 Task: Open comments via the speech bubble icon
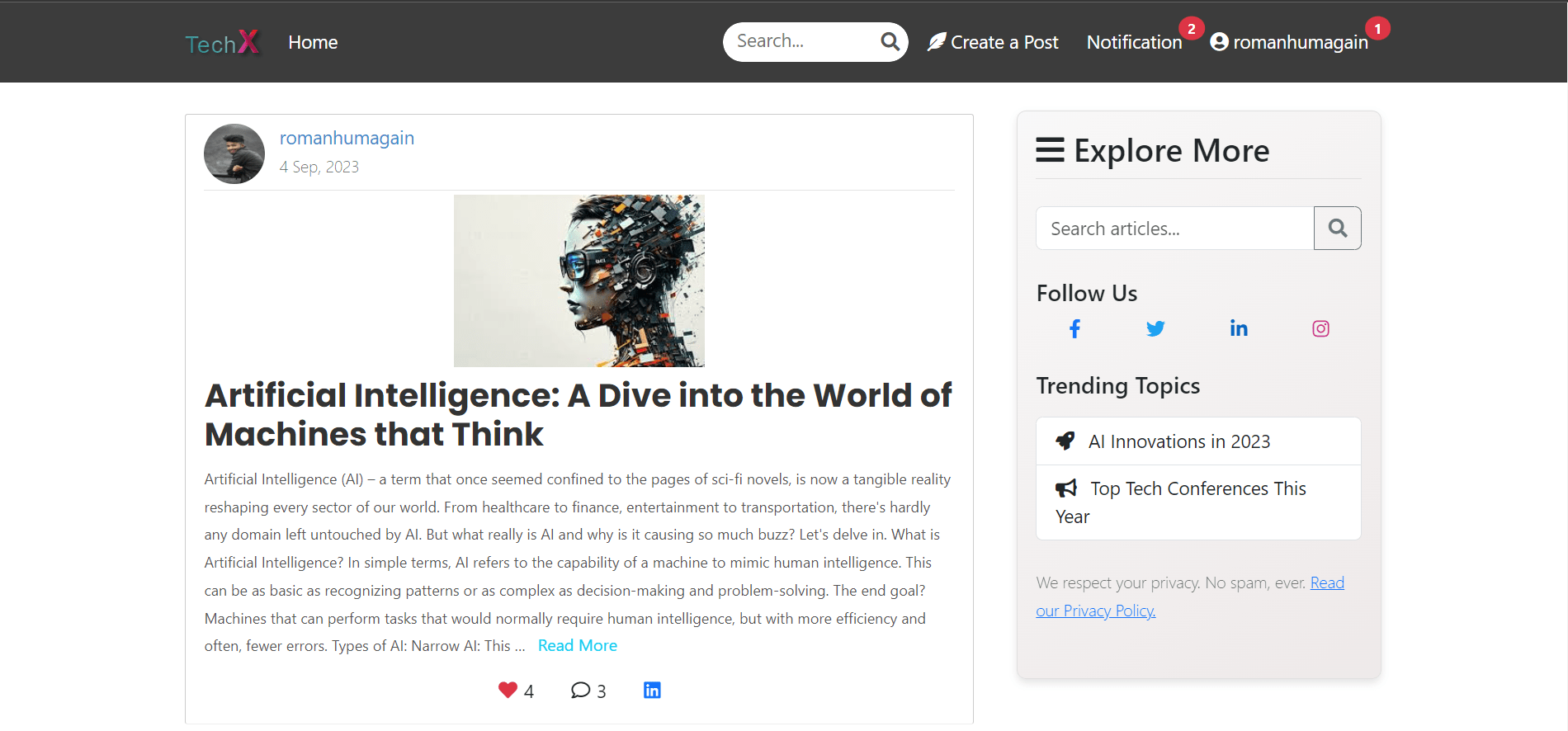pos(580,690)
